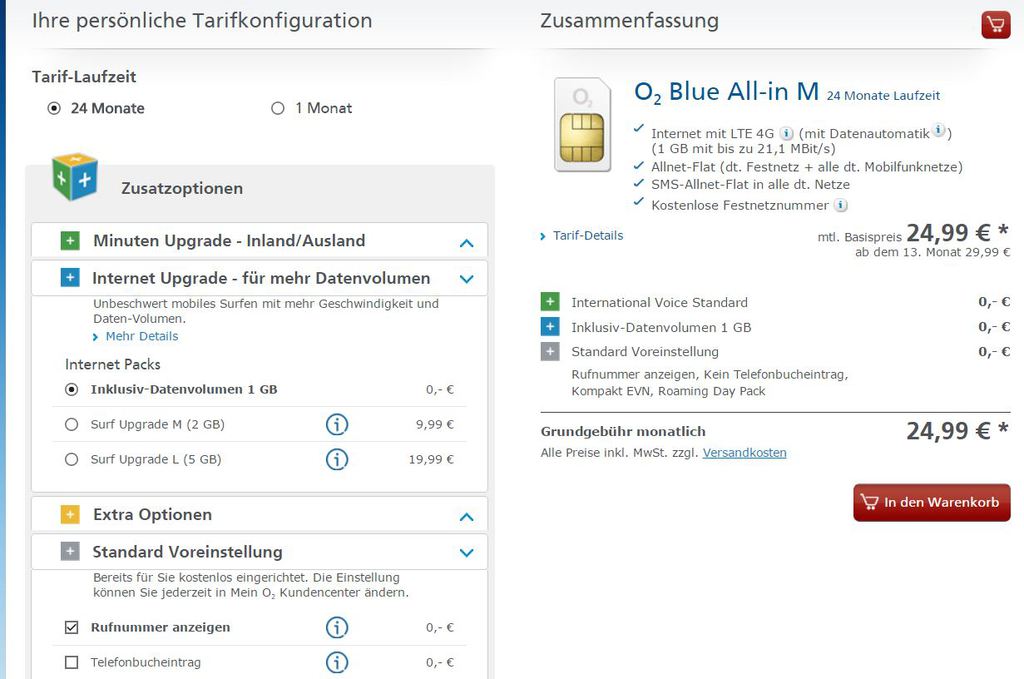Image resolution: width=1024 pixels, height=679 pixels.
Task: Collapse Standard Voreinstellung section chevron
Action: pos(466,553)
